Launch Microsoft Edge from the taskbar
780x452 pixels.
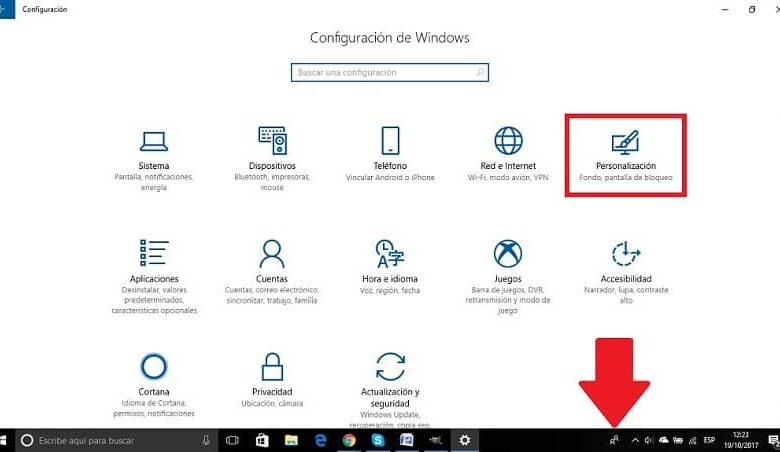tap(320, 441)
